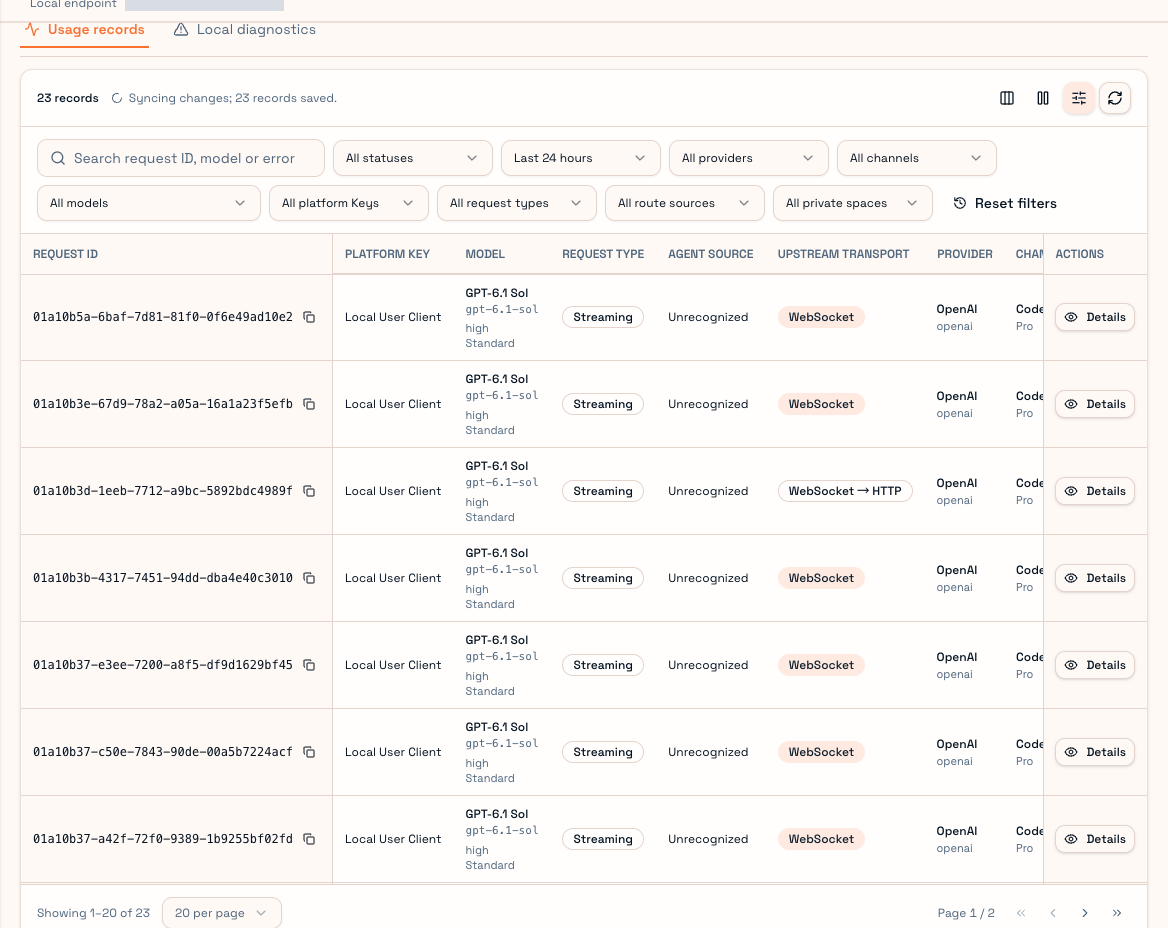The width and height of the screenshot is (1168, 928).
Task: View Details for request 01a10b5a
Action: (1095, 317)
